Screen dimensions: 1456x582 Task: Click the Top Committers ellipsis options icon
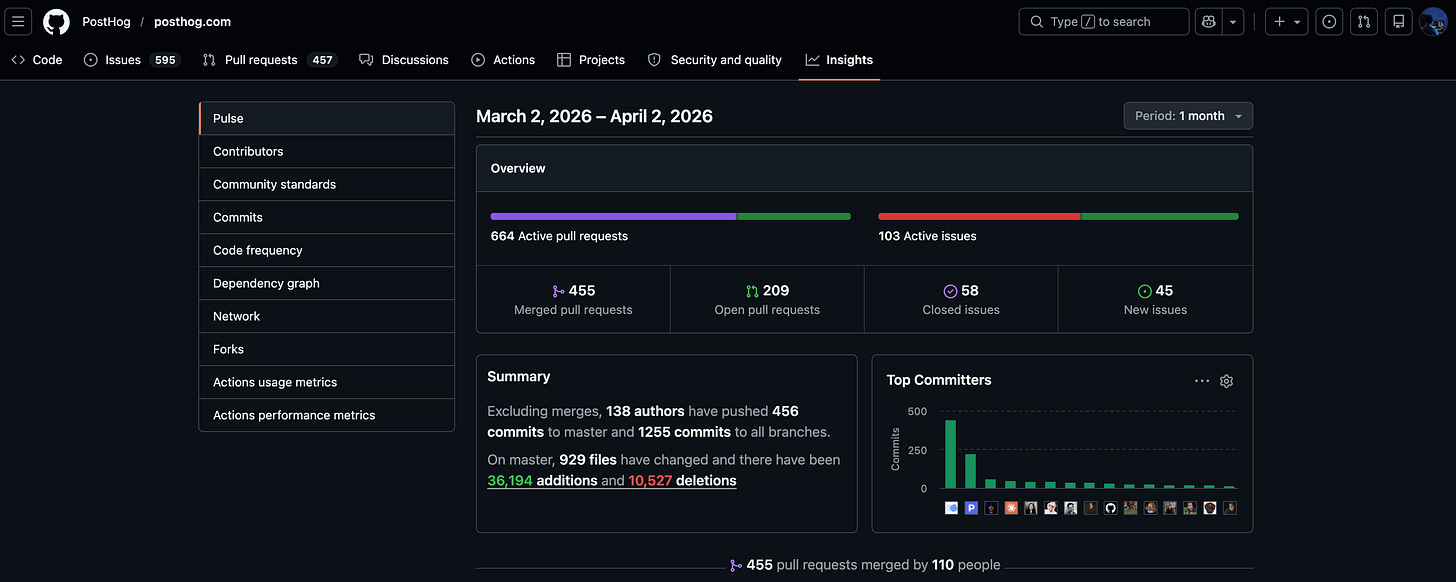[1201, 380]
